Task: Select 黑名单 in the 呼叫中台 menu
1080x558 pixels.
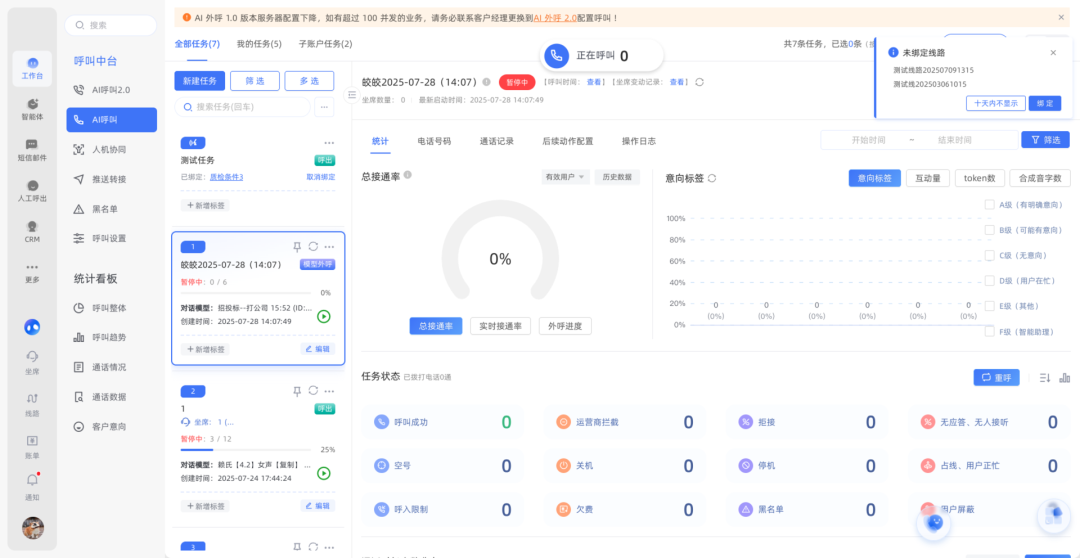Action: coord(105,209)
